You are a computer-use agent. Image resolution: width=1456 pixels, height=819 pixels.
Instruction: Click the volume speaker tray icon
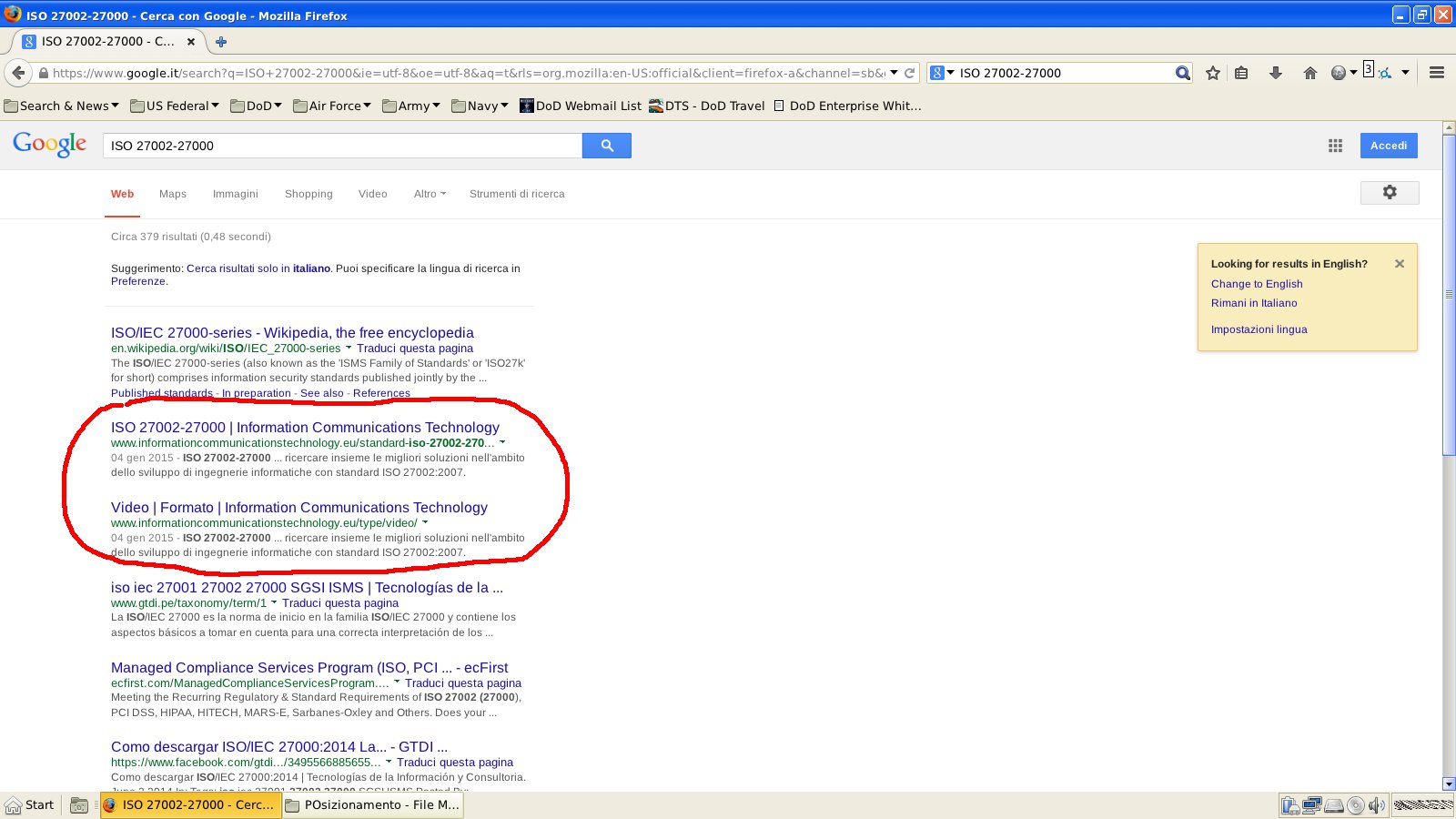pyautogui.click(x=1376, y=805)
